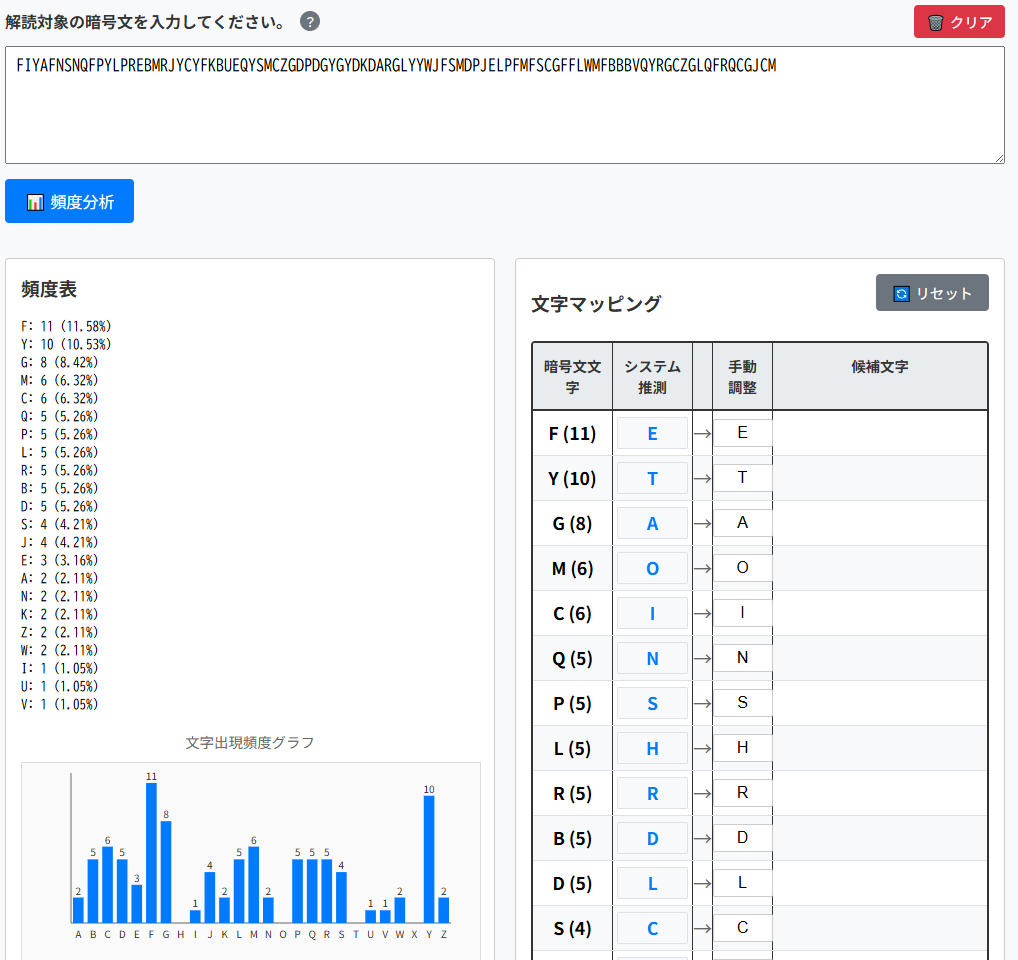Image resolution: width=1018 pixels, height=960 pixels.
Task: Click the 頻度分析 frequency analysis button
Action: (69, 202)
